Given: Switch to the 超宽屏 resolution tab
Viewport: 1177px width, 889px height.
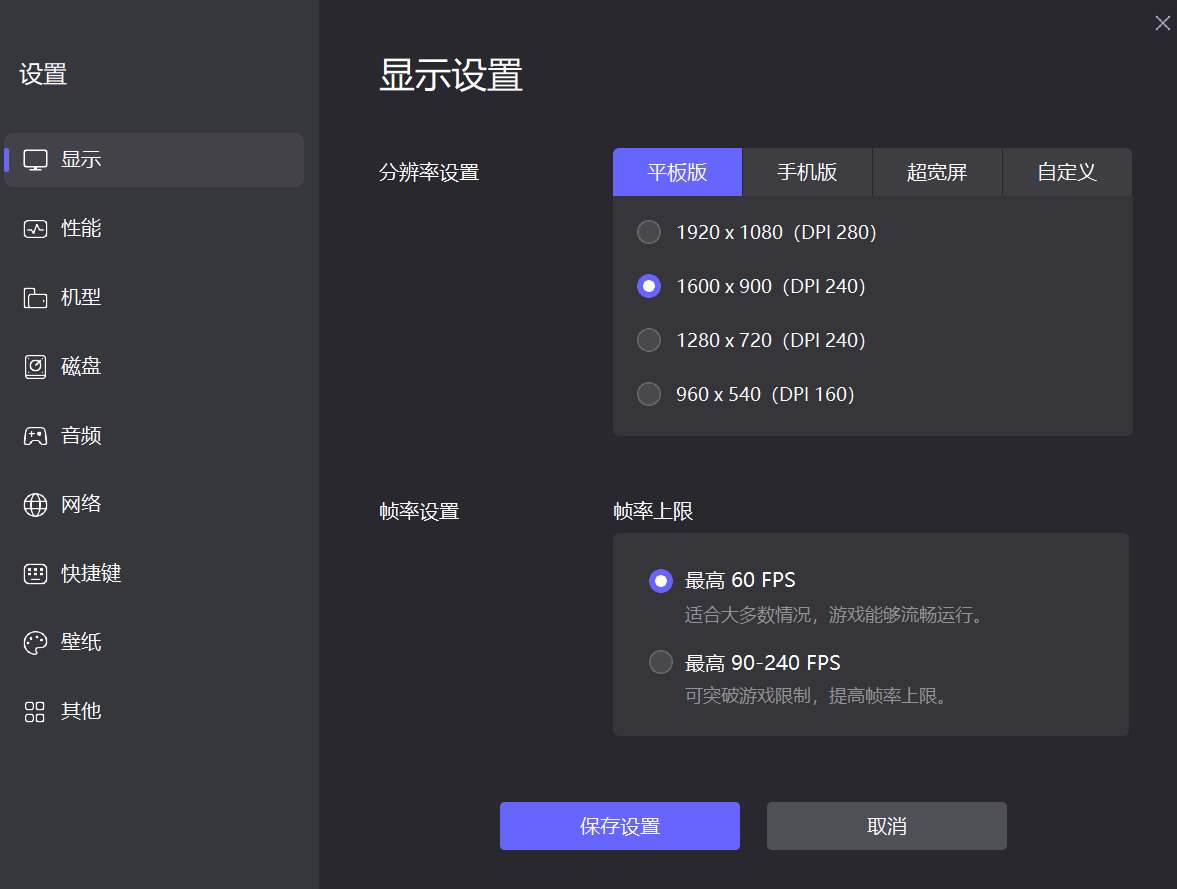Looking at the screenshot, I should click(x=937, y=172).
